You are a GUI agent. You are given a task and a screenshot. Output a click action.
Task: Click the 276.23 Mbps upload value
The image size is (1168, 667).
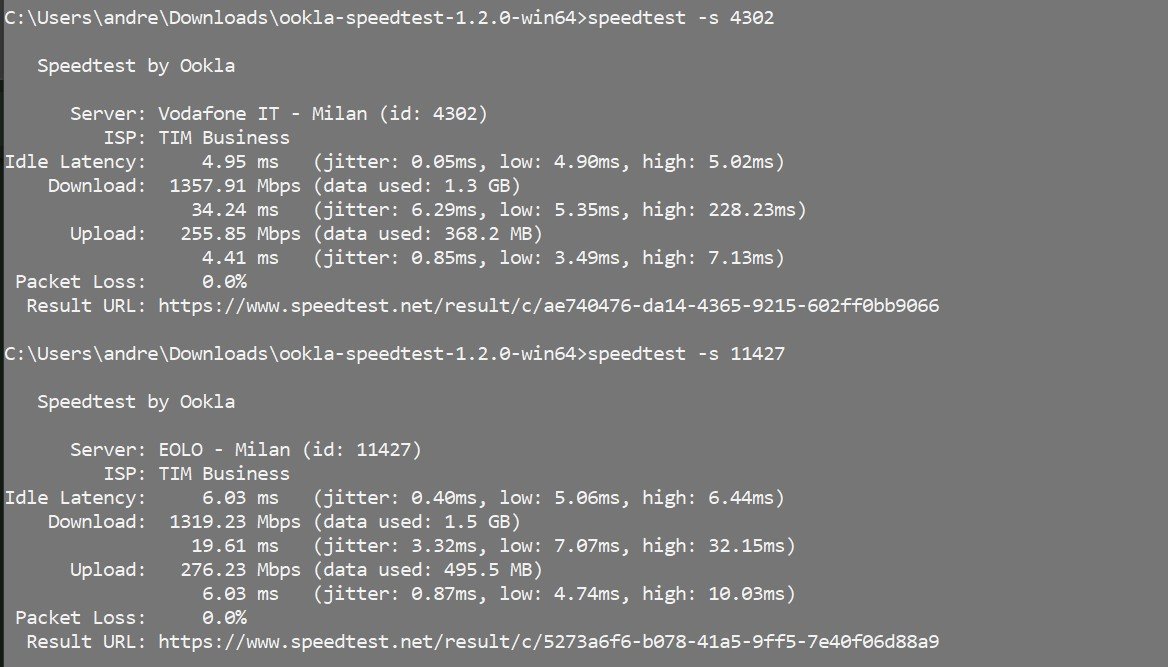240,570
